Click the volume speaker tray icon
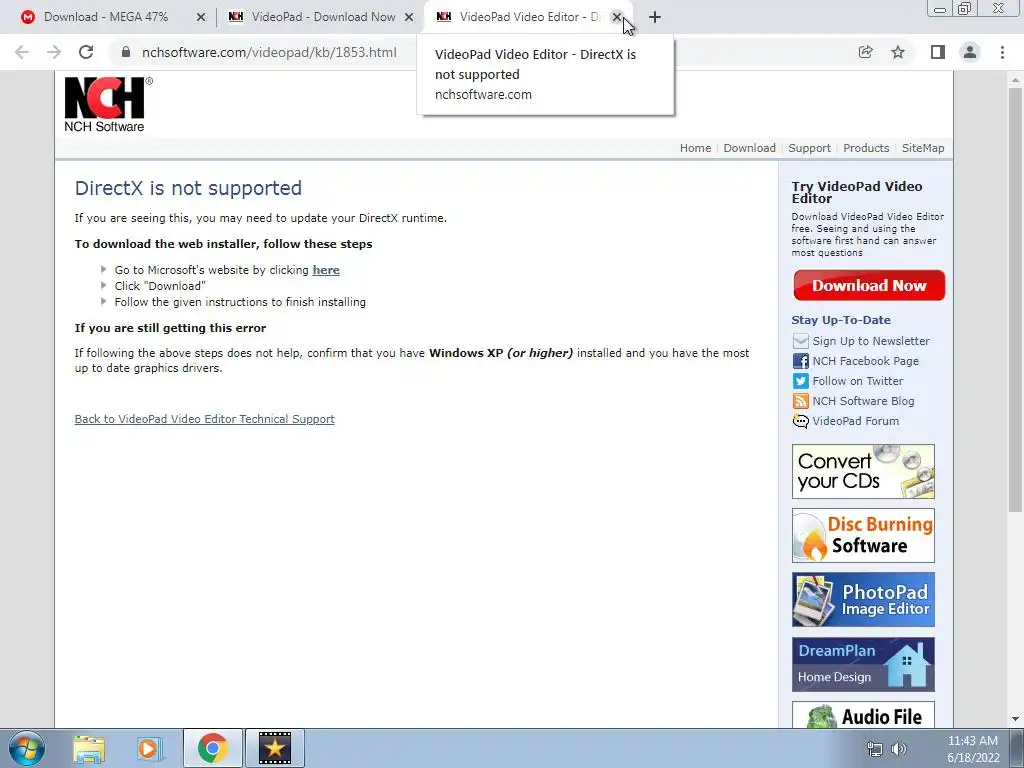Screen dimensions: 1024x768 click(x=899, y=748)
